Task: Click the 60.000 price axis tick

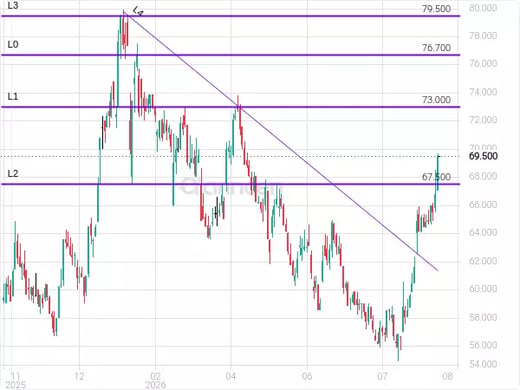Action: pos(483,289)
